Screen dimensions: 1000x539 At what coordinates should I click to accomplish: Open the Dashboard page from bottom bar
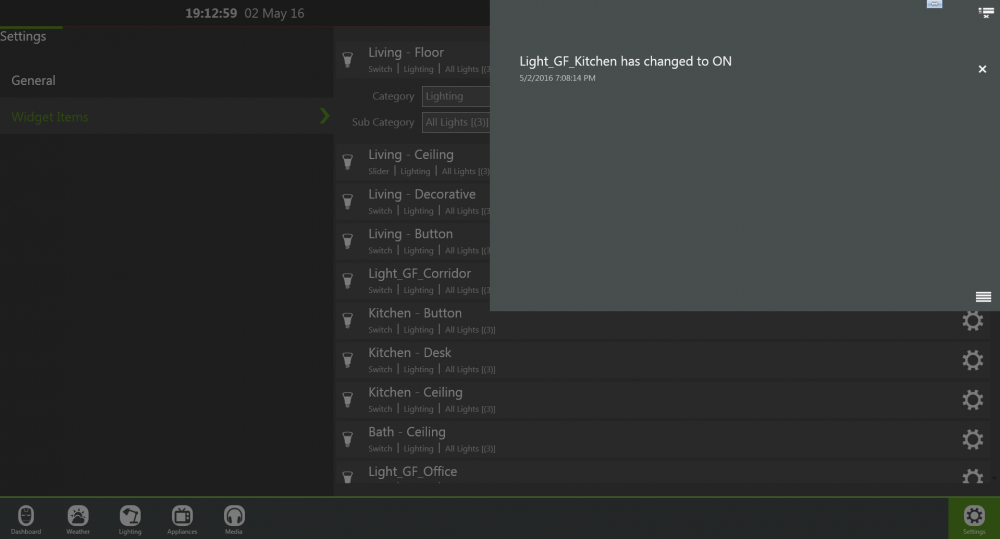26,518
